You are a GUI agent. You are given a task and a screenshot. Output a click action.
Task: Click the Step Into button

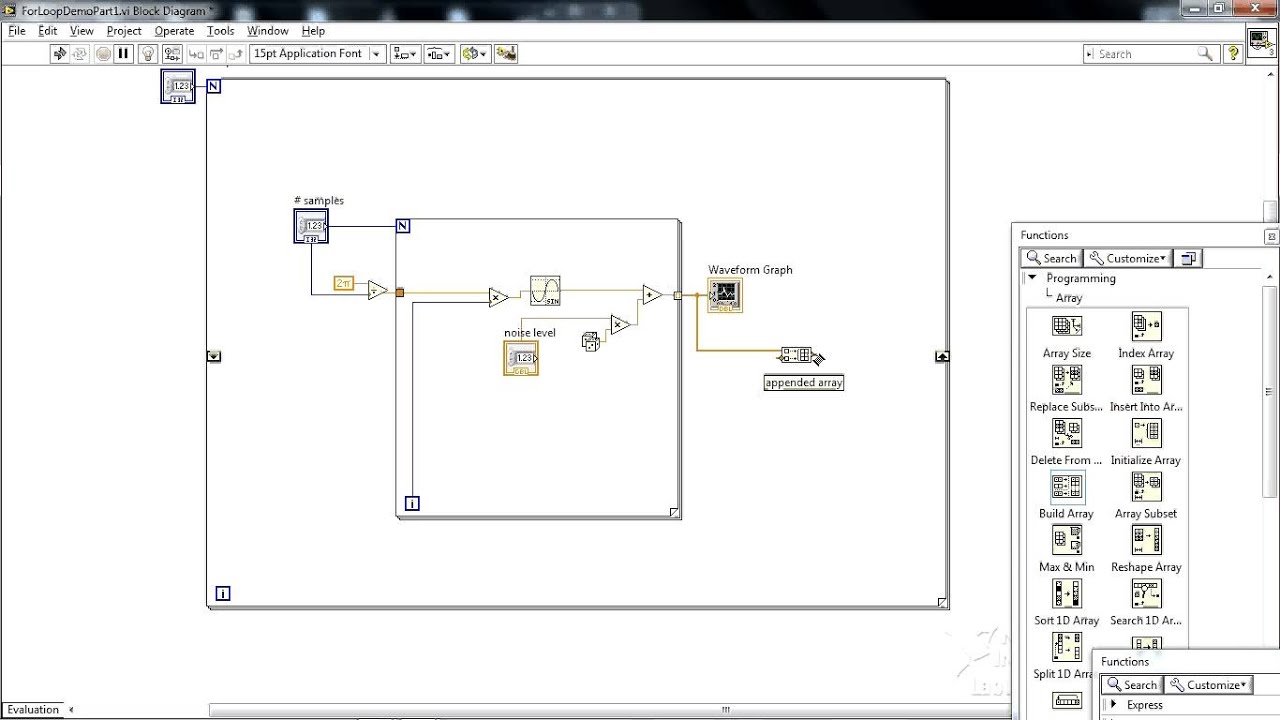point(196,54)
